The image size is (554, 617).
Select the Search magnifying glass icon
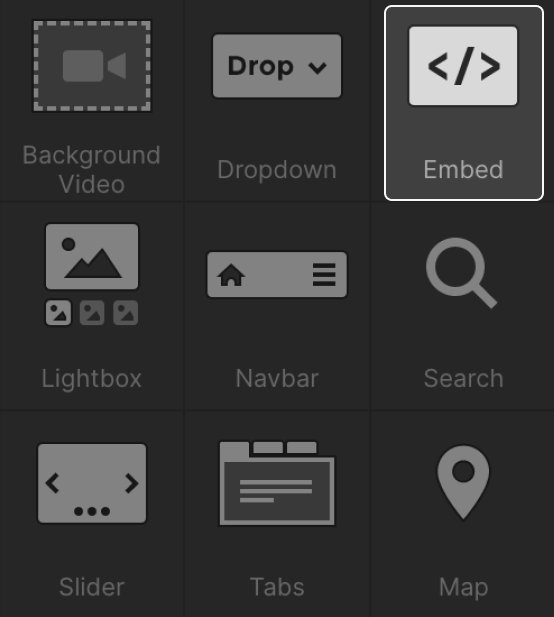tap(462, 273)
